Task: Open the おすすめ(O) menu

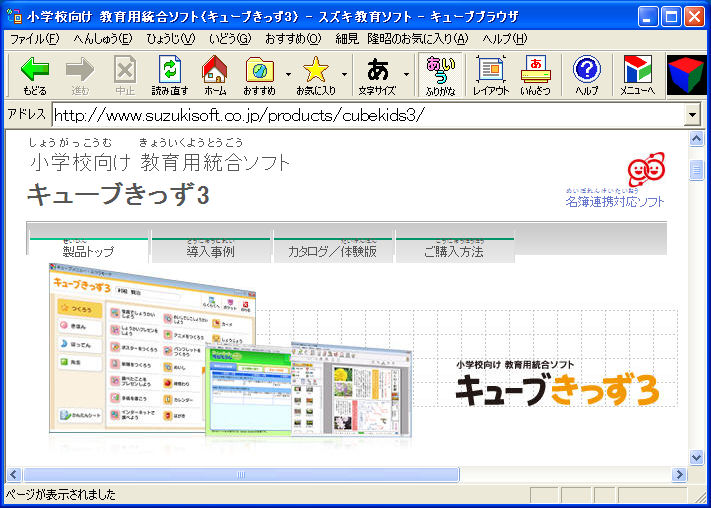Action: pos(293,39)
